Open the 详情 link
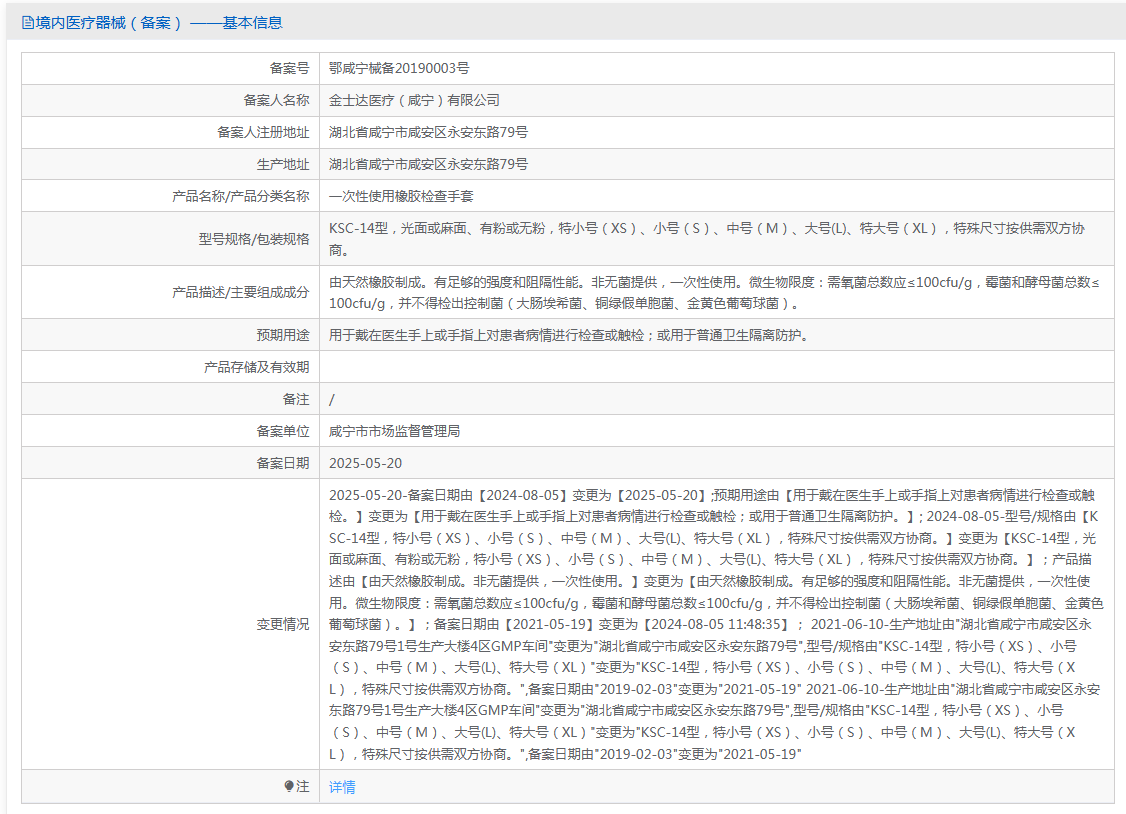The width and height of the screenshot is (1126, 814). 342,787
